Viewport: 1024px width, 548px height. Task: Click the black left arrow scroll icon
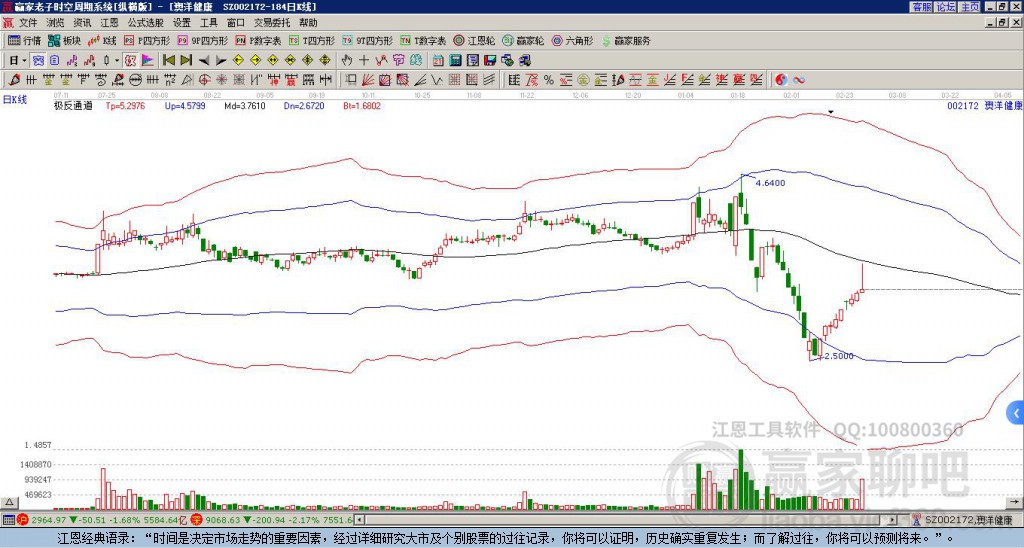pos(204,60)
